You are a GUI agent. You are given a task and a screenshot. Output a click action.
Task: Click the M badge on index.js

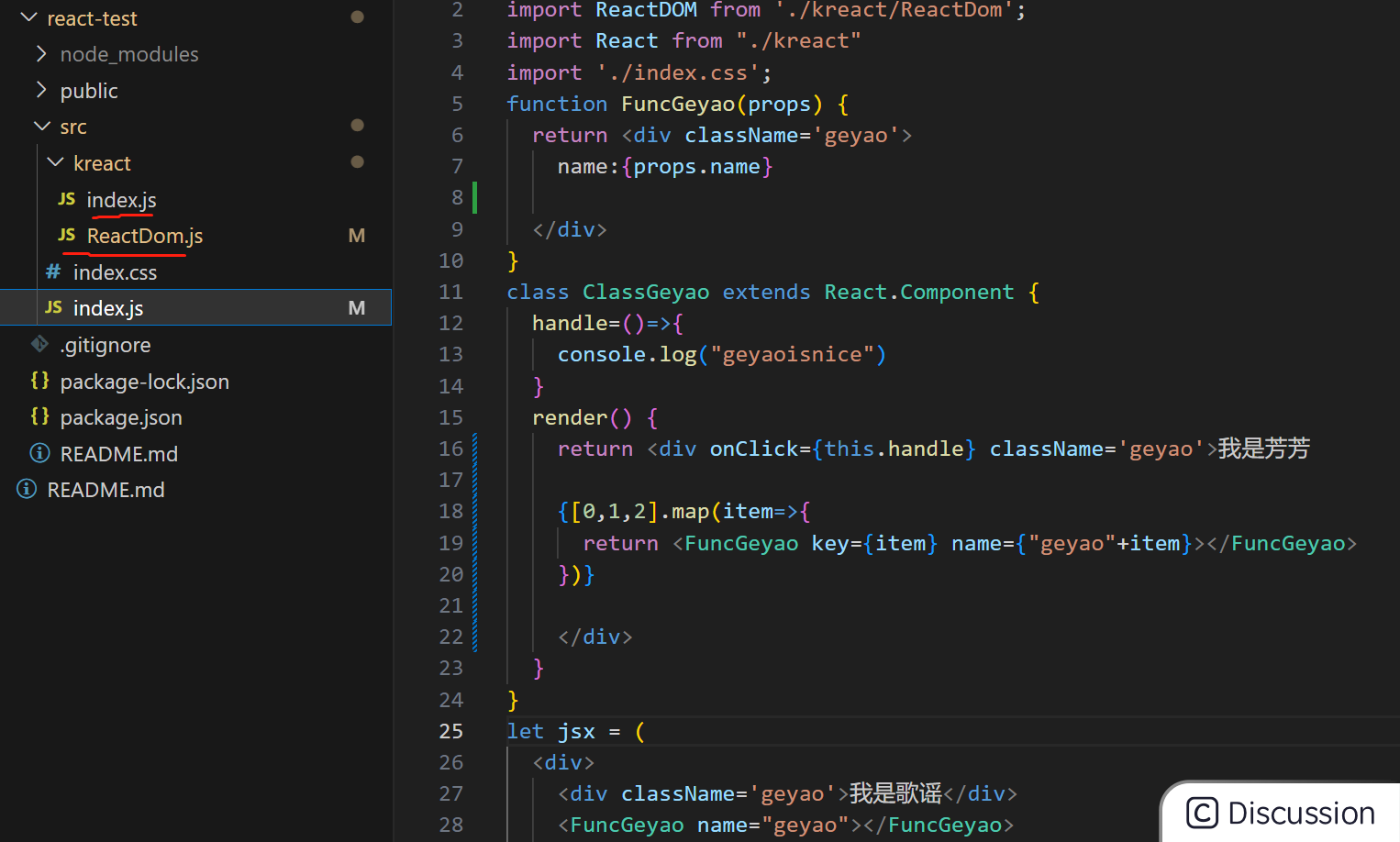(x=356, y=307)
